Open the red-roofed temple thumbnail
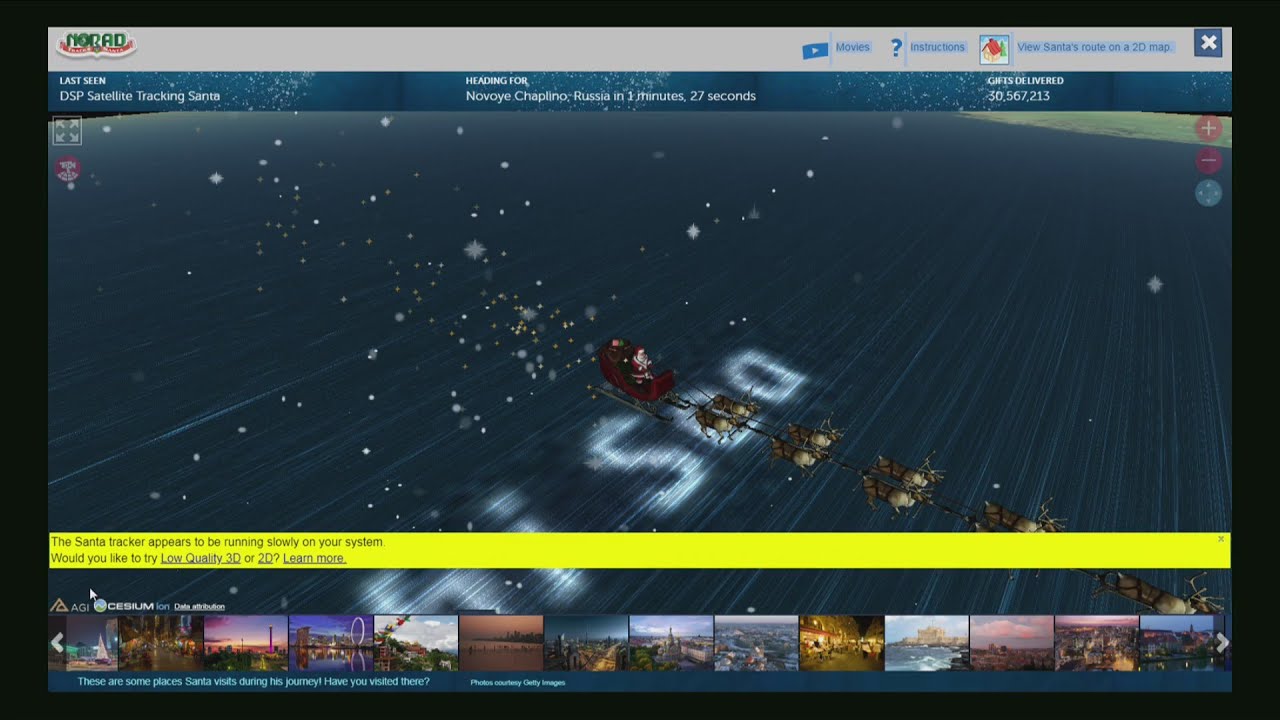 click(x=416, y=643)
